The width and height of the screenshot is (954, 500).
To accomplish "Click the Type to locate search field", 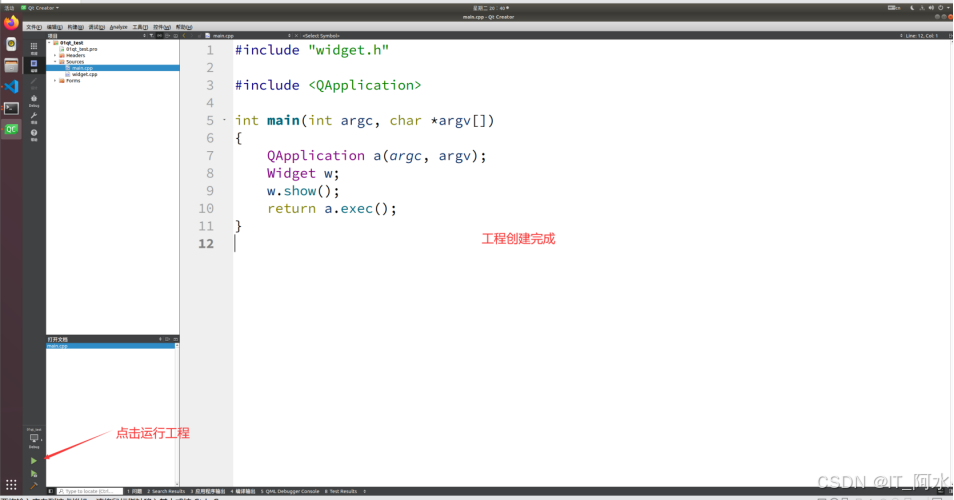I will [x=89, y=491].
